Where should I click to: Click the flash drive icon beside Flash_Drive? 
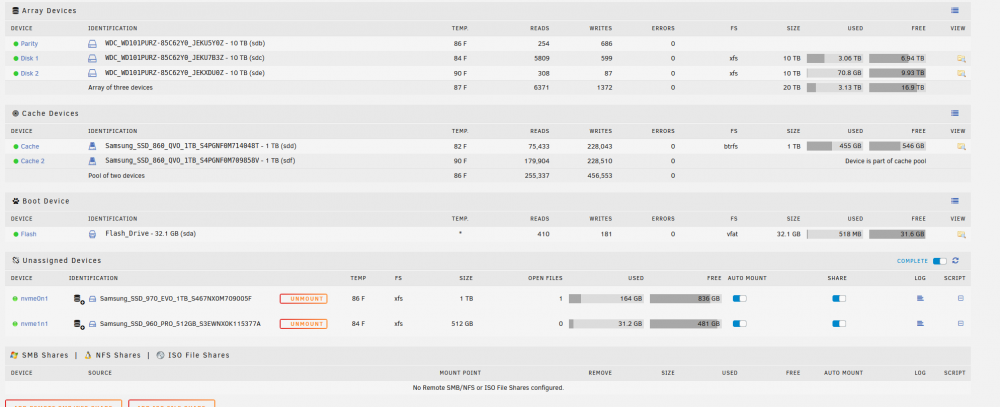(x=91, y=234)
